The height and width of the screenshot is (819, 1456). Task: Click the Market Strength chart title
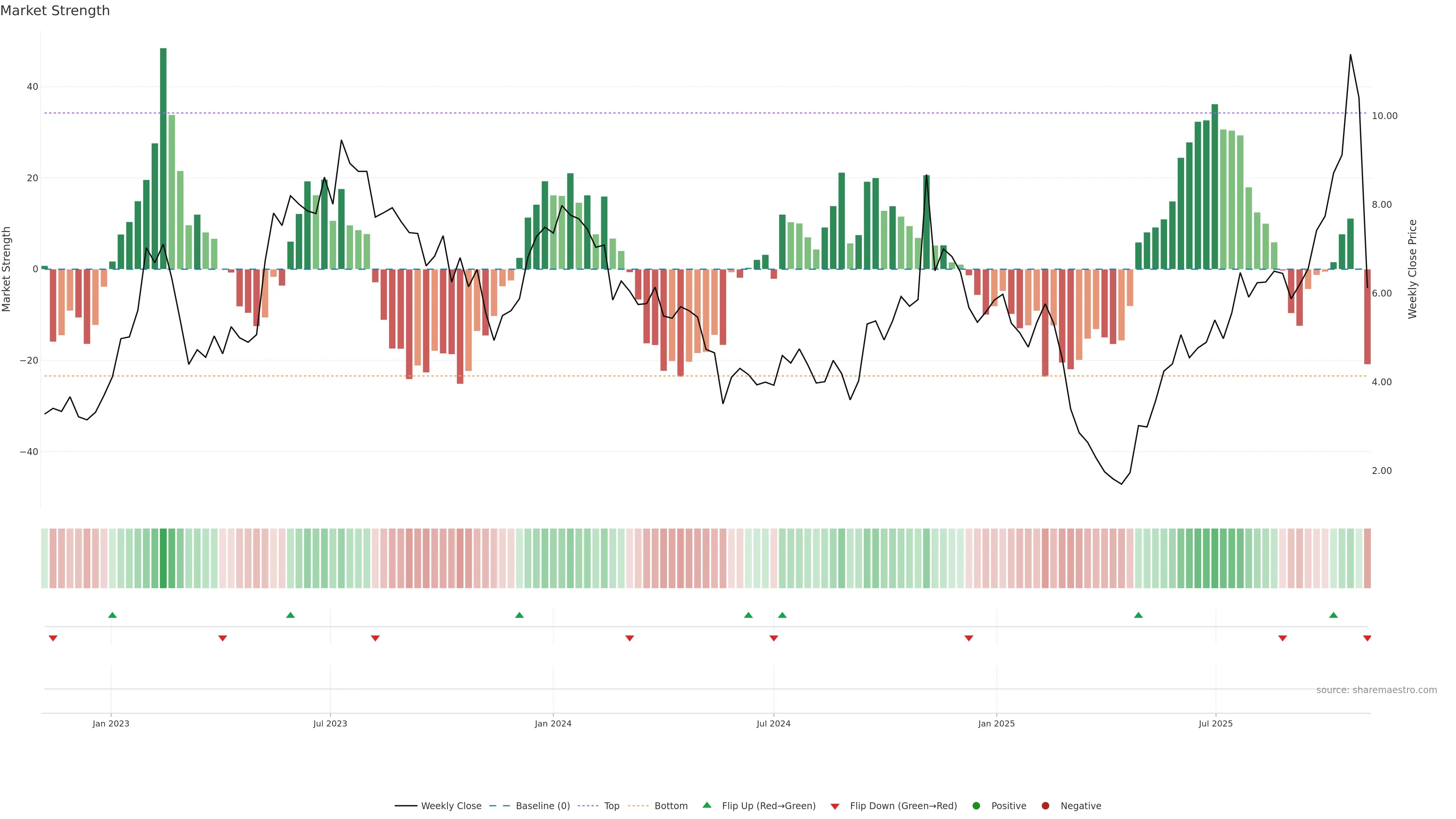coord(55,11)
